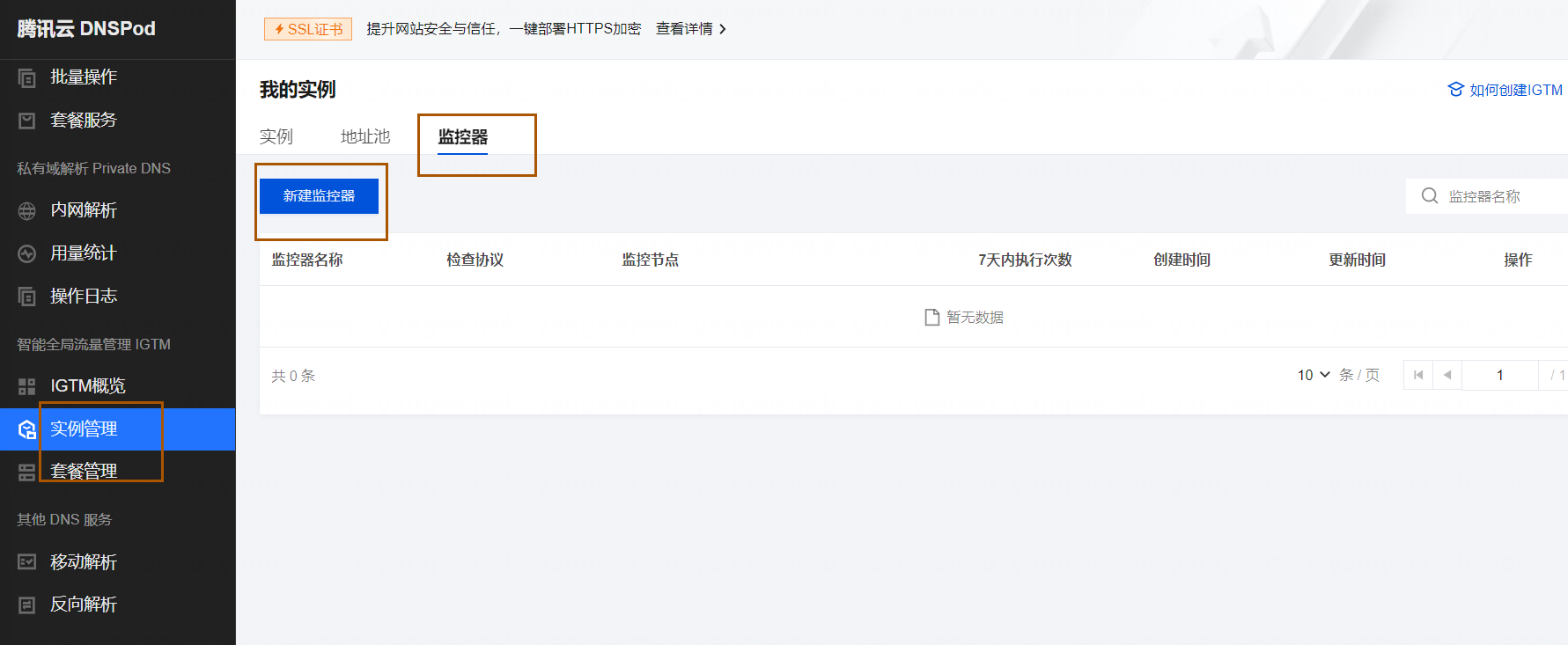Open 如何创建IGTM help link
Viewport: 1568px width, 645px height.
click(x=1515, y=90)
